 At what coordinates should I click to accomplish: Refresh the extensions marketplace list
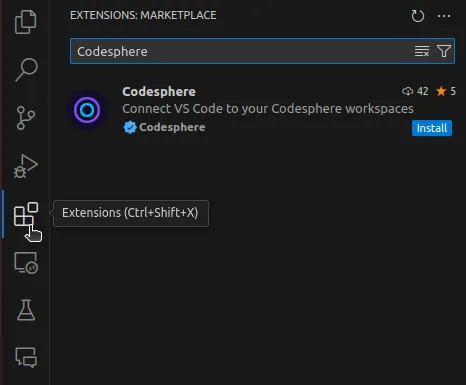coord(417,16)
